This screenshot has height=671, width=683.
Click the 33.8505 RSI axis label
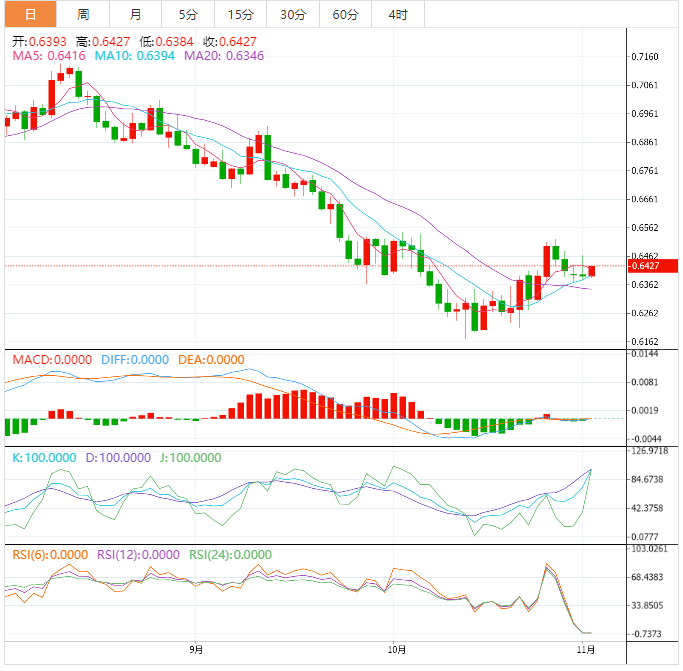[647, 606]
